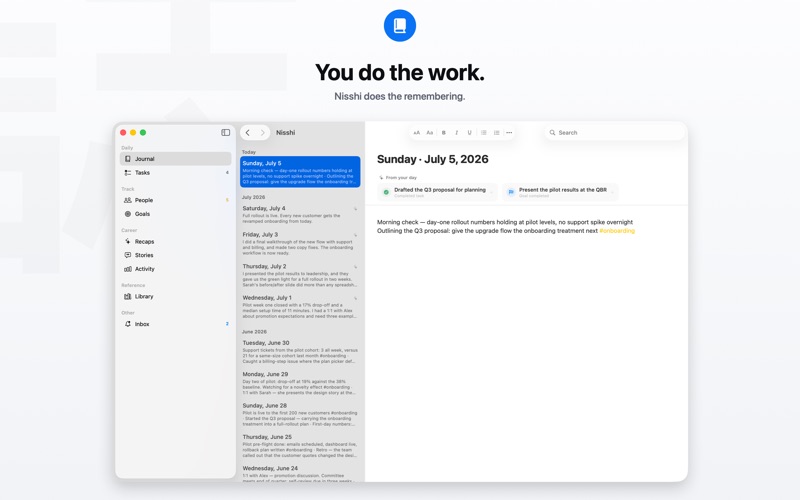Screen dimensions: 800x500
Task: Toggle bold formatting
Action: tap(443, 133)
